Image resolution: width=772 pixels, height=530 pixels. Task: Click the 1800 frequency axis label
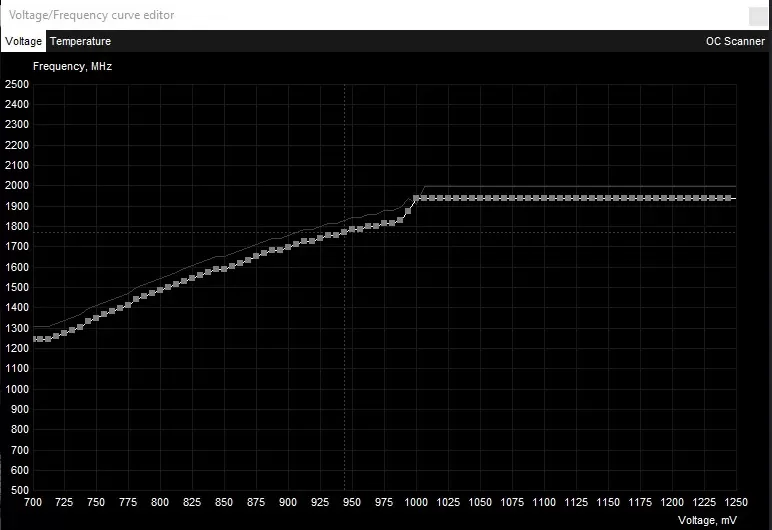pyautogui.click(x=17, y=227)
